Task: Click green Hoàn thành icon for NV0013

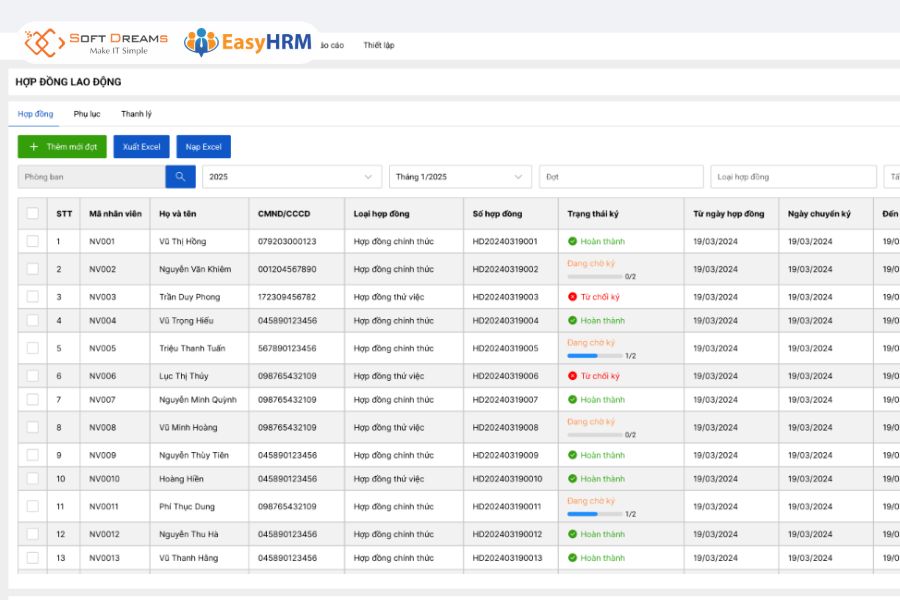Action: point(572,558)
